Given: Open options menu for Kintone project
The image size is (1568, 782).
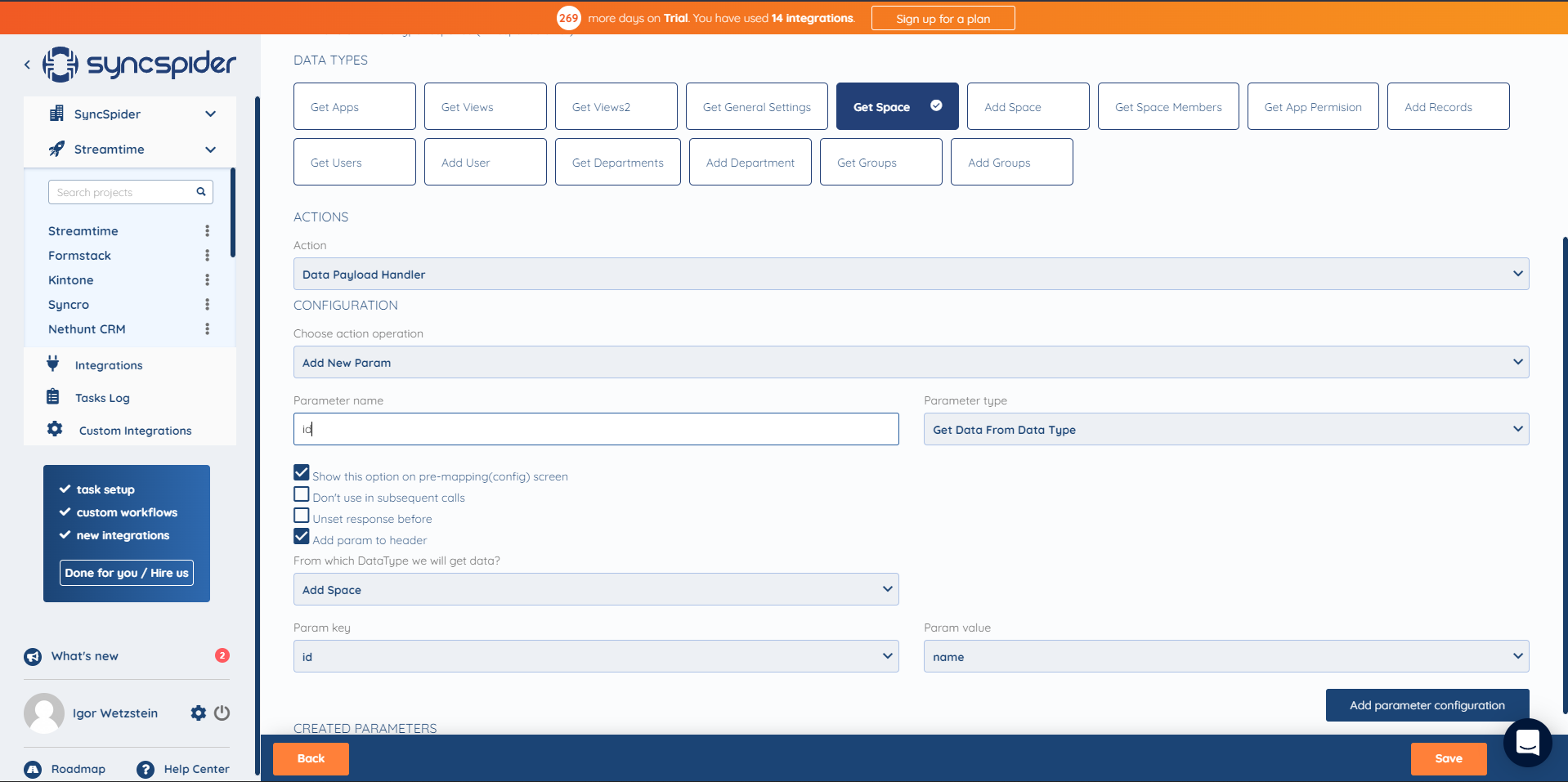Looking at the screenshot, I should tap(207, 280).
